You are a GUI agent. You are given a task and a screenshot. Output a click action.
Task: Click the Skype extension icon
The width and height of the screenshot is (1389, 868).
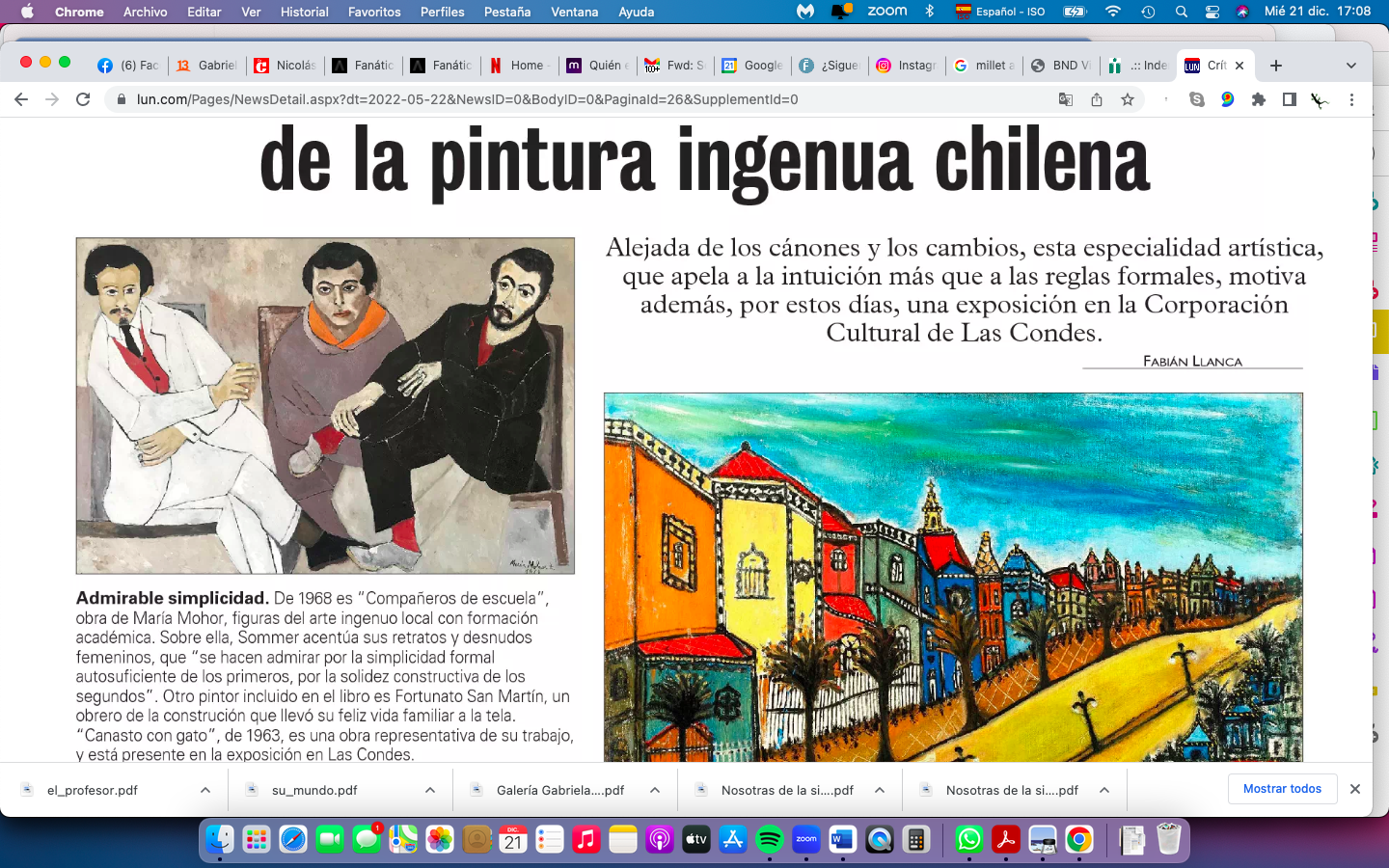click(x=1197, y=99)
